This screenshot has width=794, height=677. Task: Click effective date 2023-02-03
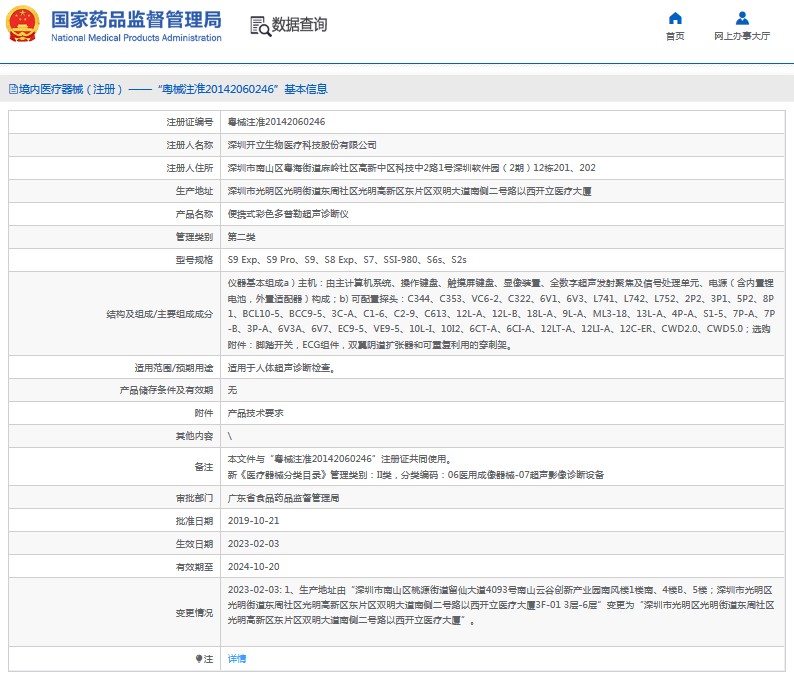pyautogui.click(x=253, y=544)
